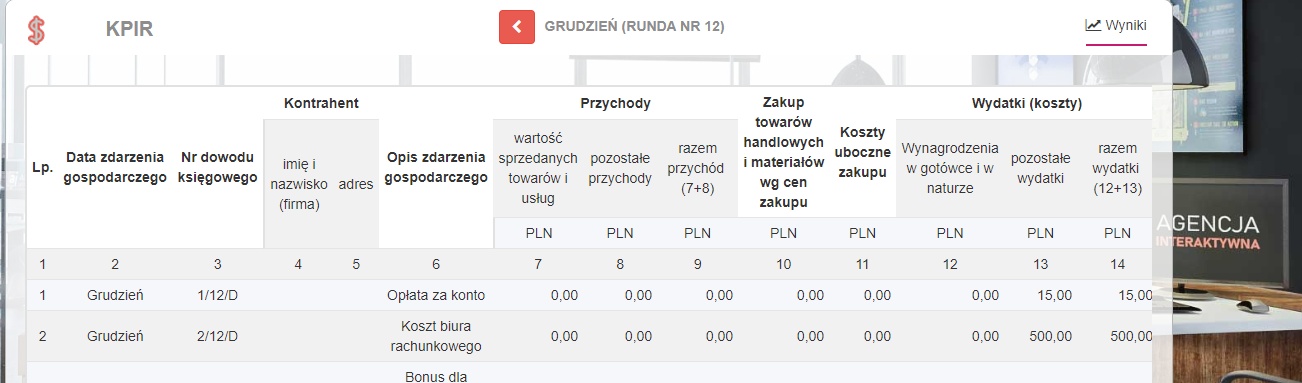Click the Data zdarzenia gospodarczego header

pyautogui.click(x=115, y=168)
